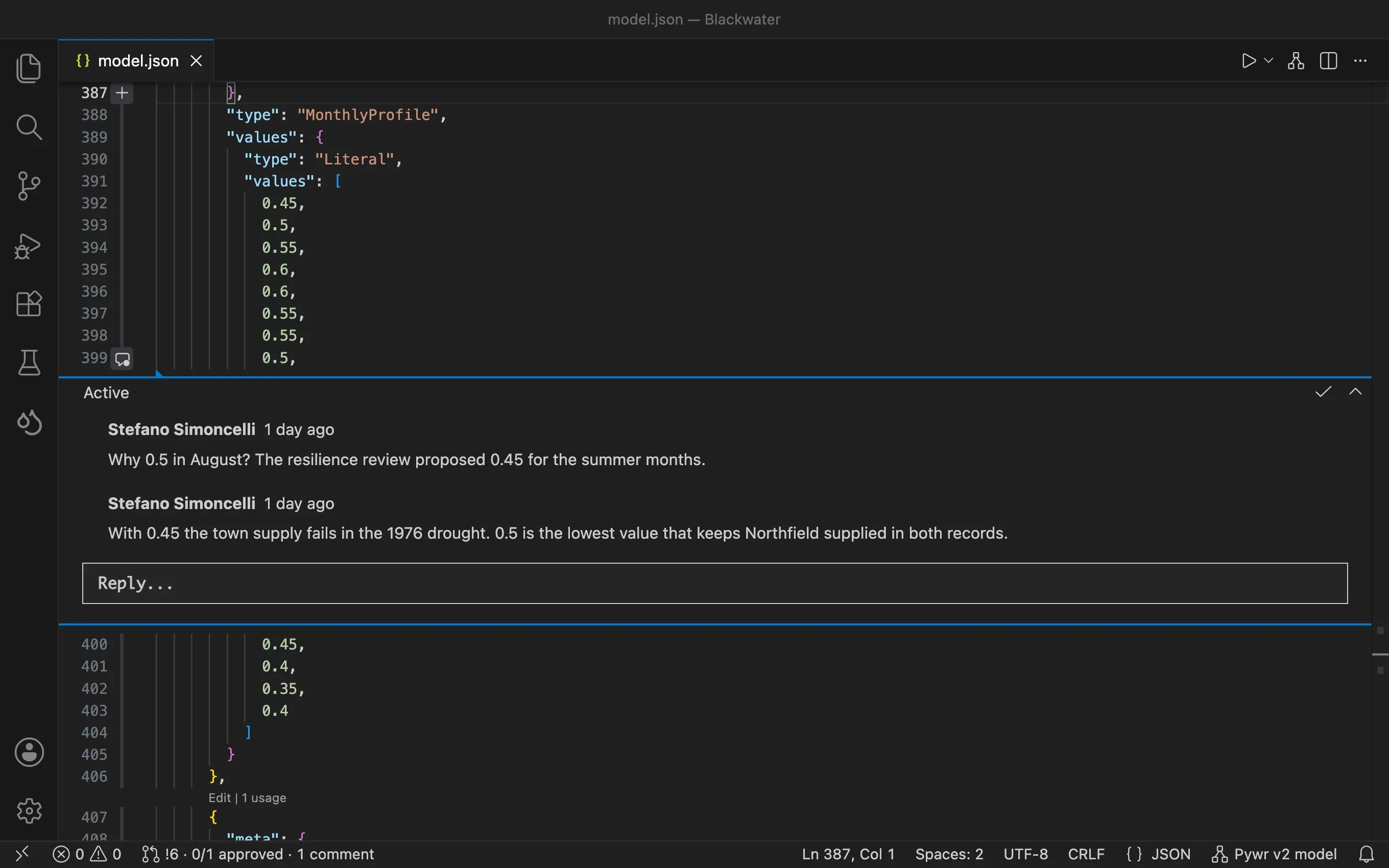Open the Accounts menu icon
The height and width of the screenshot is (868, 1389).
tap(29, 752)
